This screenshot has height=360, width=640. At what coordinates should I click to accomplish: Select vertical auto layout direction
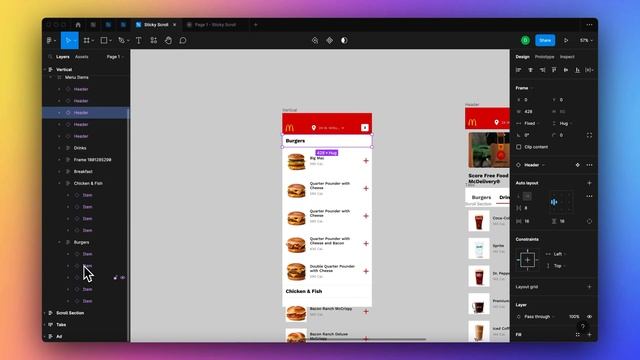519,196
